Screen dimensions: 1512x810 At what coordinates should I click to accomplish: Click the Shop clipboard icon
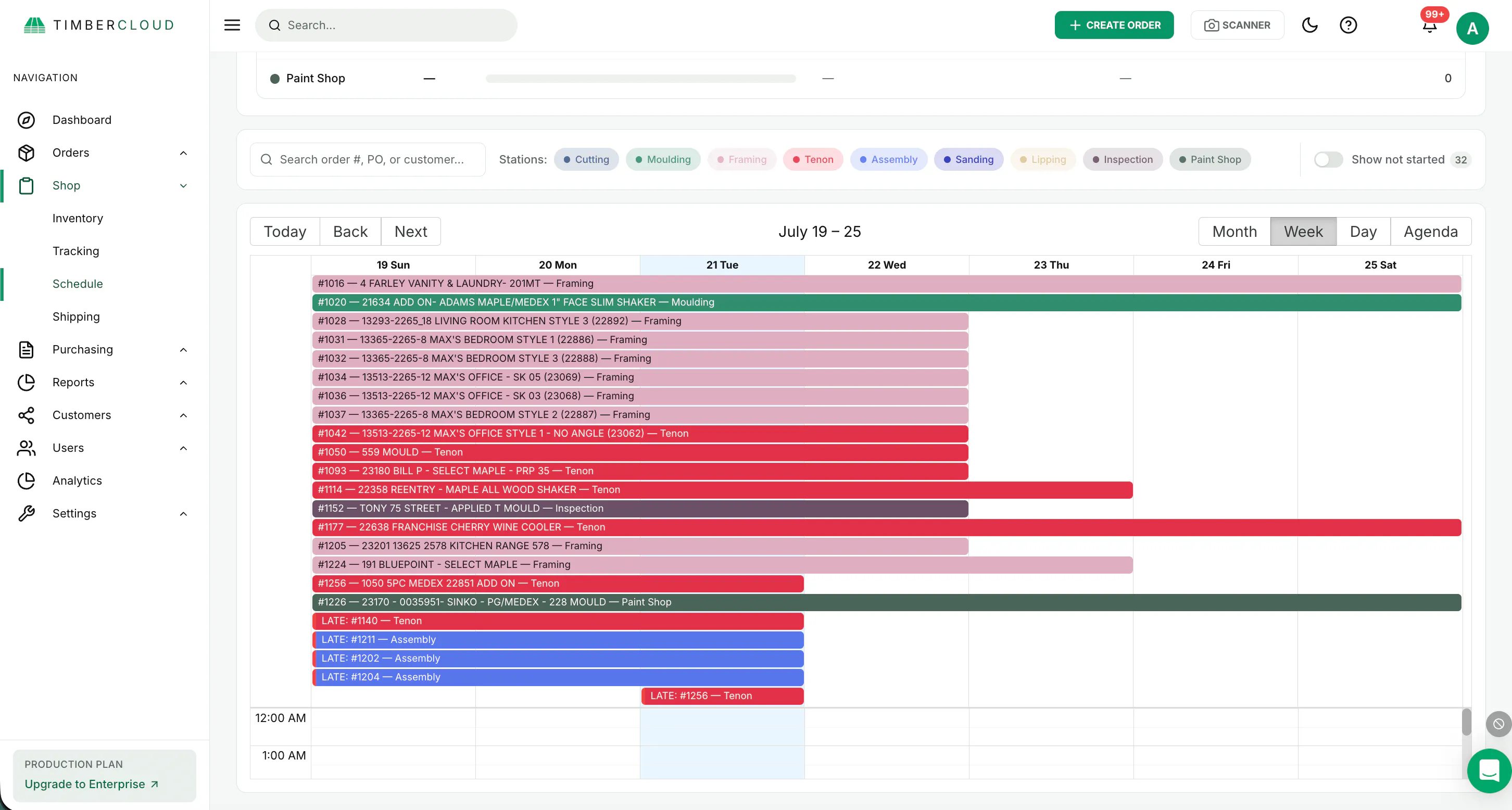[27, 185]
